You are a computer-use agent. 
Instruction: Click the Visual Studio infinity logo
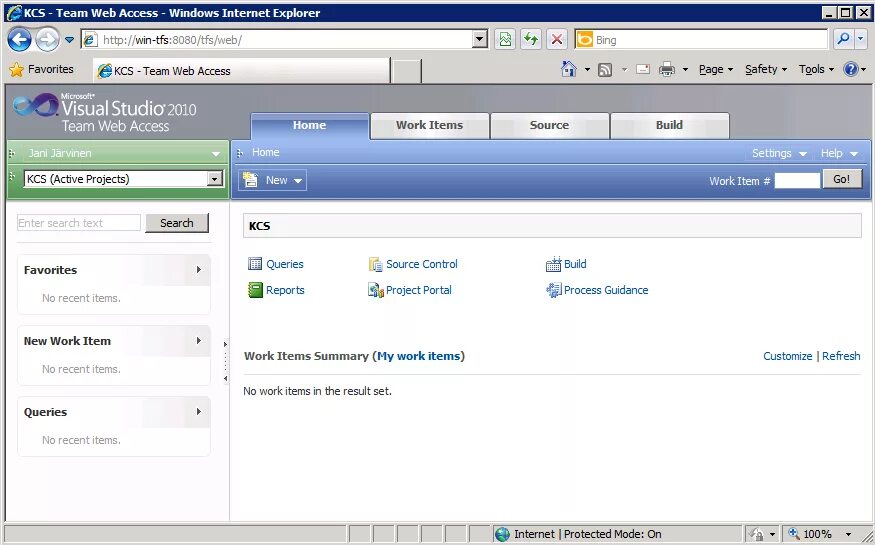[35, 105]
